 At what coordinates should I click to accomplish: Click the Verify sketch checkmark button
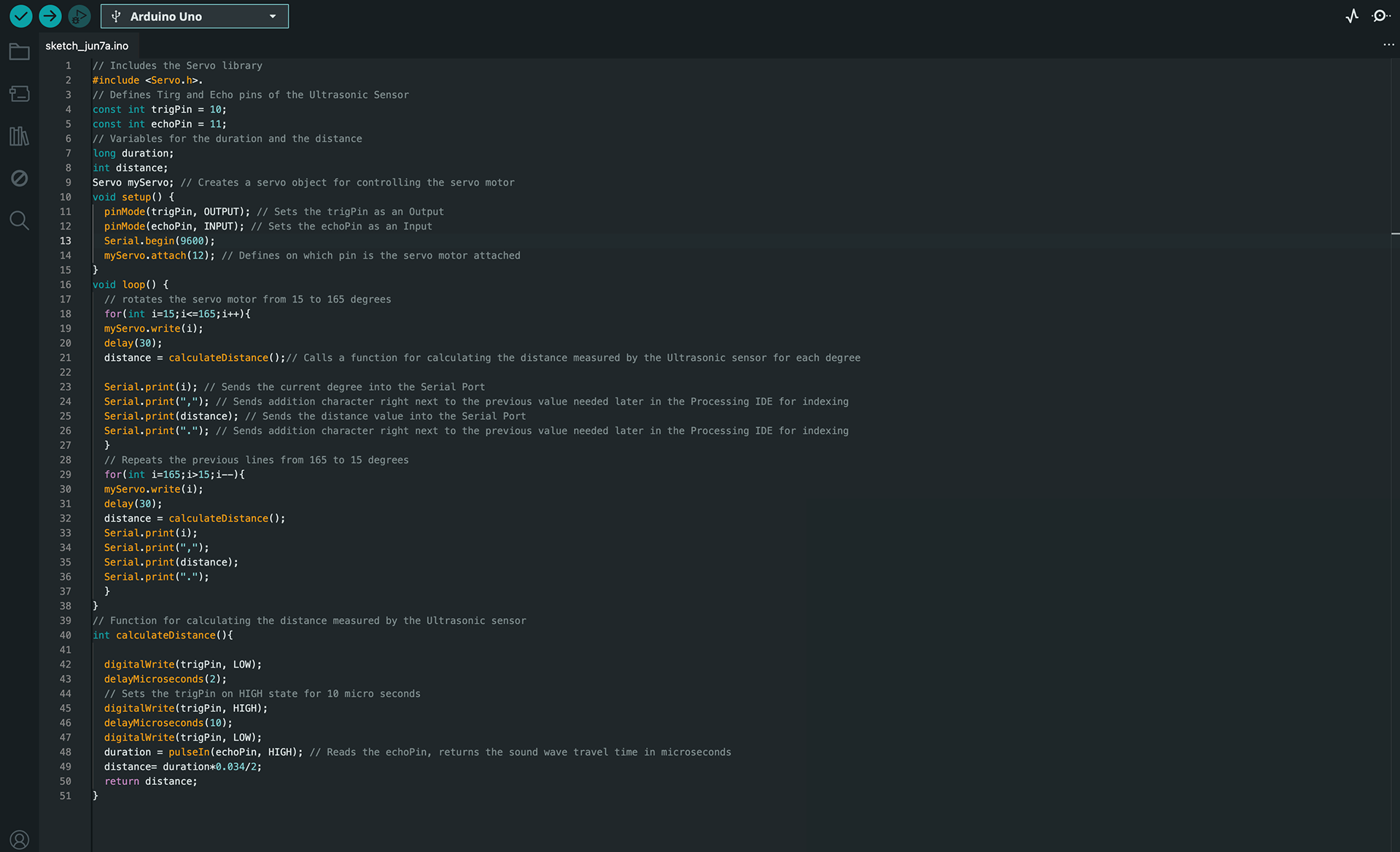coord(21,16)
